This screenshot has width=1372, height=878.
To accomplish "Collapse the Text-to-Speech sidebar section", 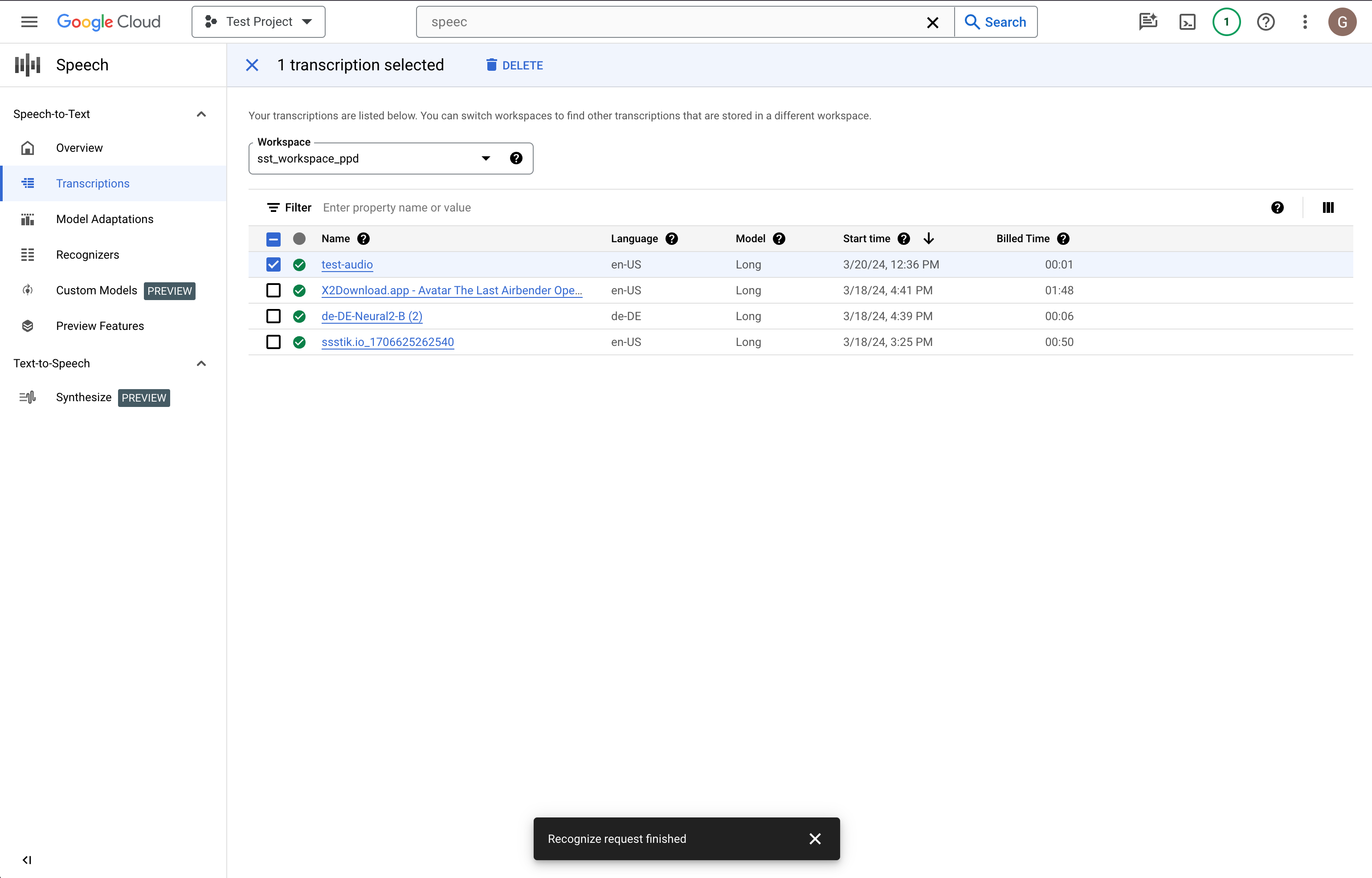I will [x=200, y=363].
